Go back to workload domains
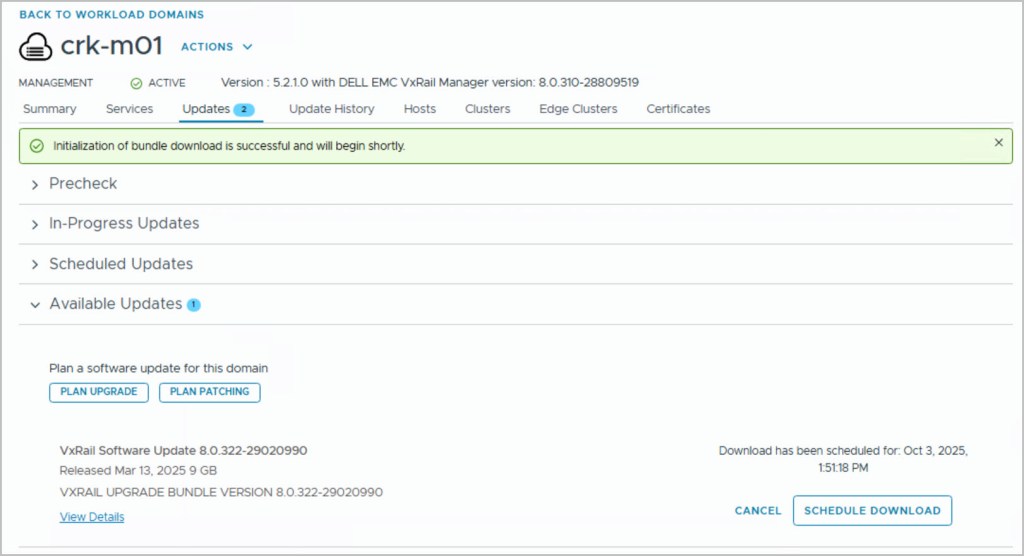This screenshot has height=556, width=1024. 111,15
